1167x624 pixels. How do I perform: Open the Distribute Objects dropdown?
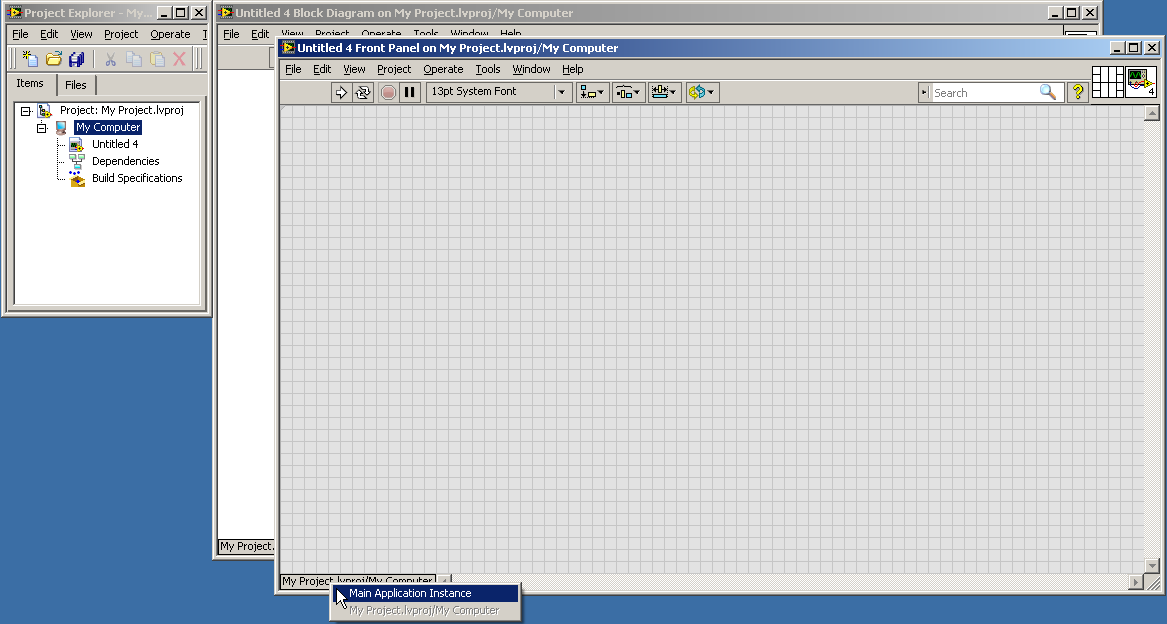[x=628, y=92]
